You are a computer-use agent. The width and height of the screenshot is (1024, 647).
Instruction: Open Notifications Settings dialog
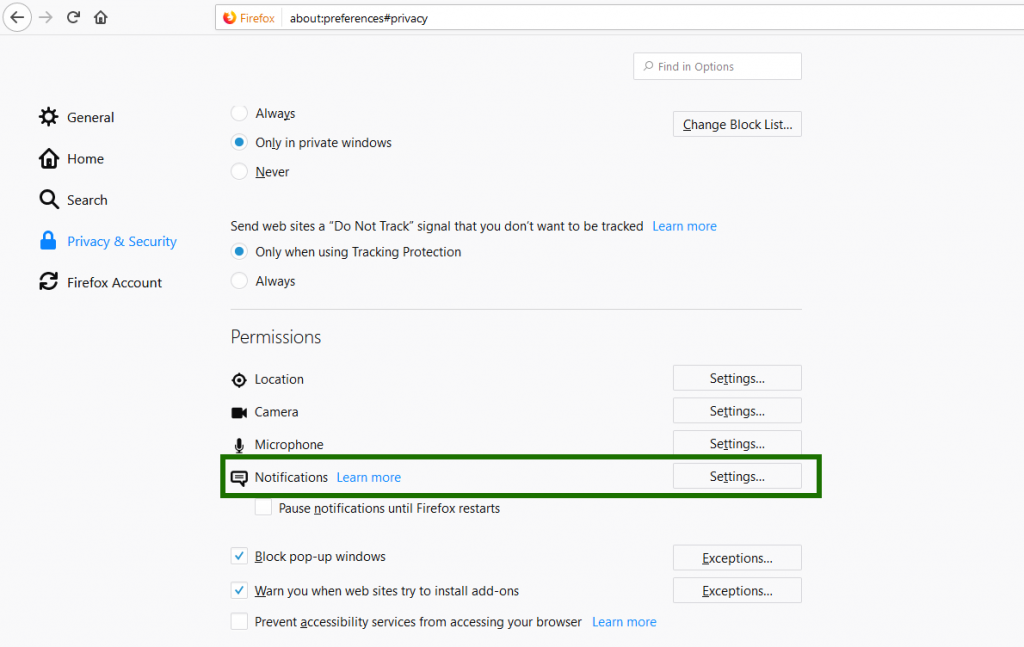[x=736, y=476]
